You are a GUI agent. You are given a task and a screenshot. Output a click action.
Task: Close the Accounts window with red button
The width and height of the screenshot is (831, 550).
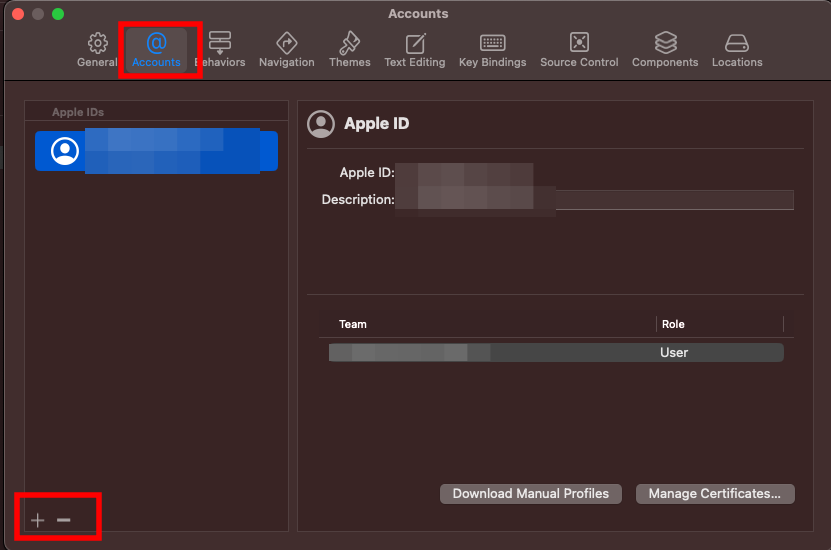click(18, 14)
